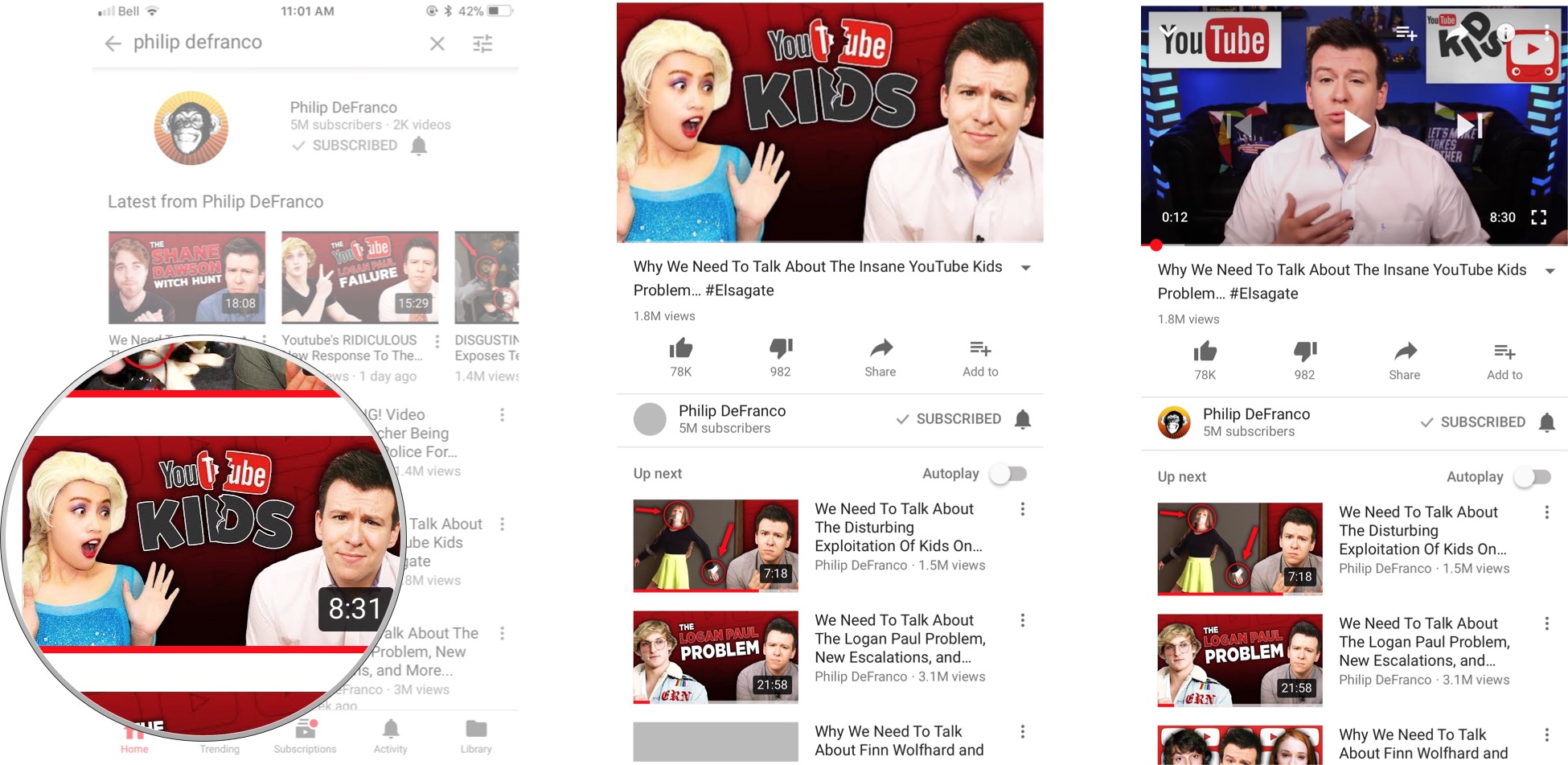The width and height of the screenshot is (1568, 765).
Task: Tap the Share arrow in the middle screenshot
Action: tap(881, 348)
